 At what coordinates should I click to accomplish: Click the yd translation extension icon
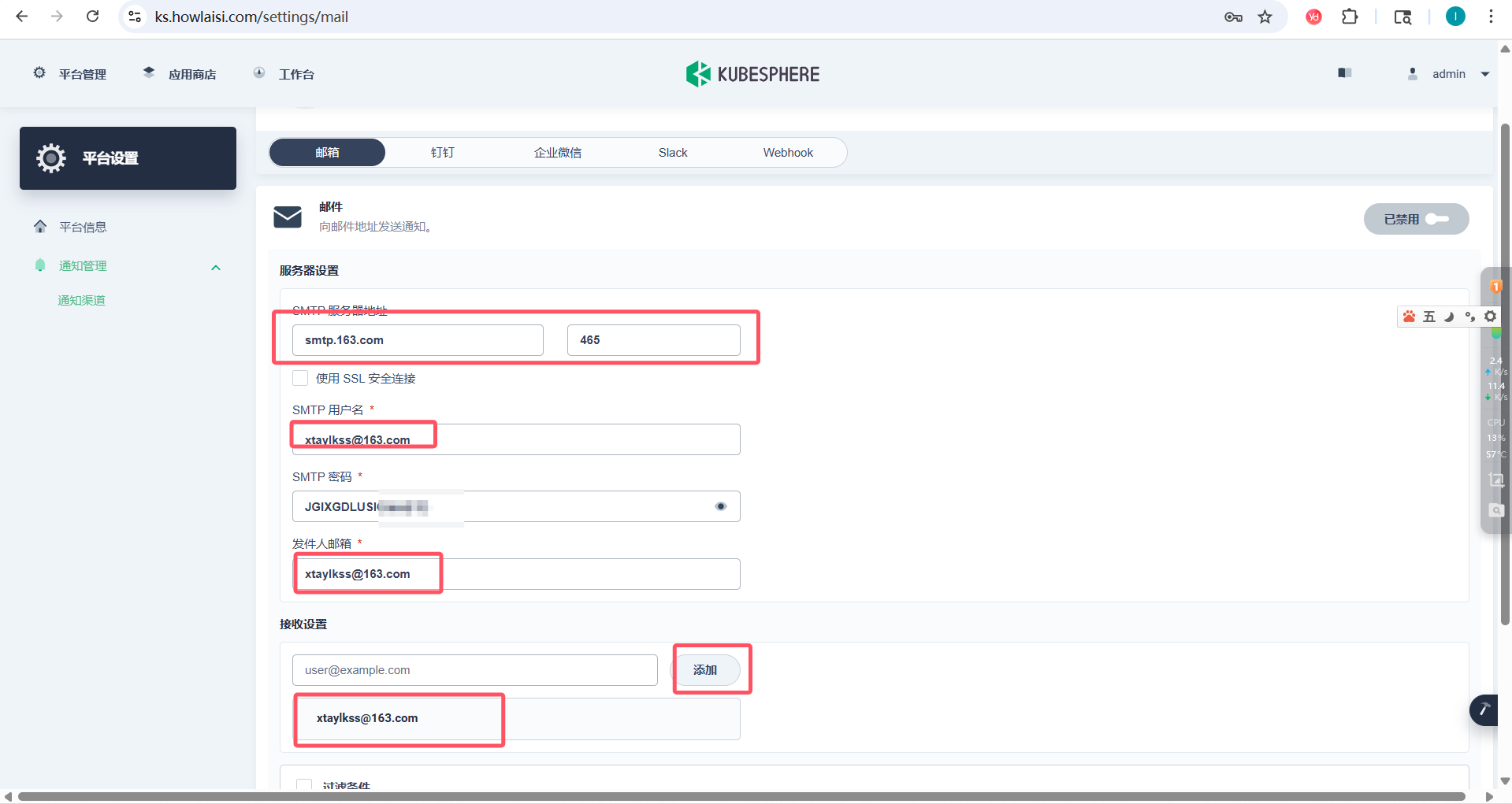pyautogui.click(x=1313, y=17)
